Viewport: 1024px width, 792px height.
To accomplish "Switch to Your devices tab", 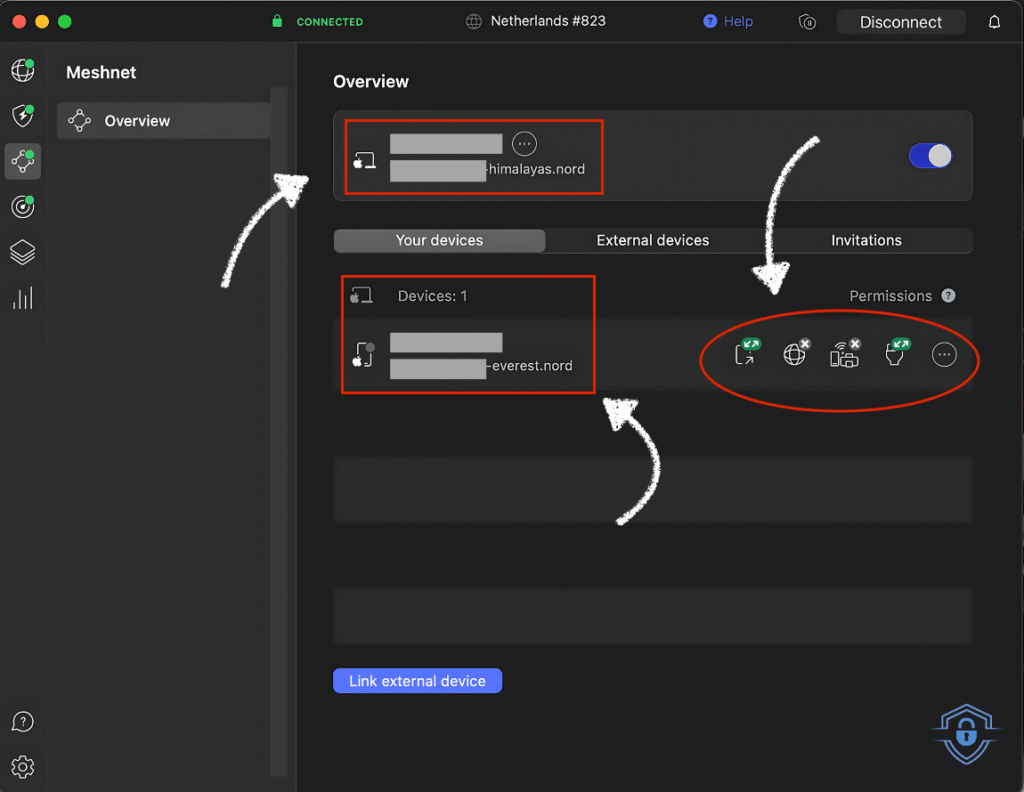I will tap(440, 240).
